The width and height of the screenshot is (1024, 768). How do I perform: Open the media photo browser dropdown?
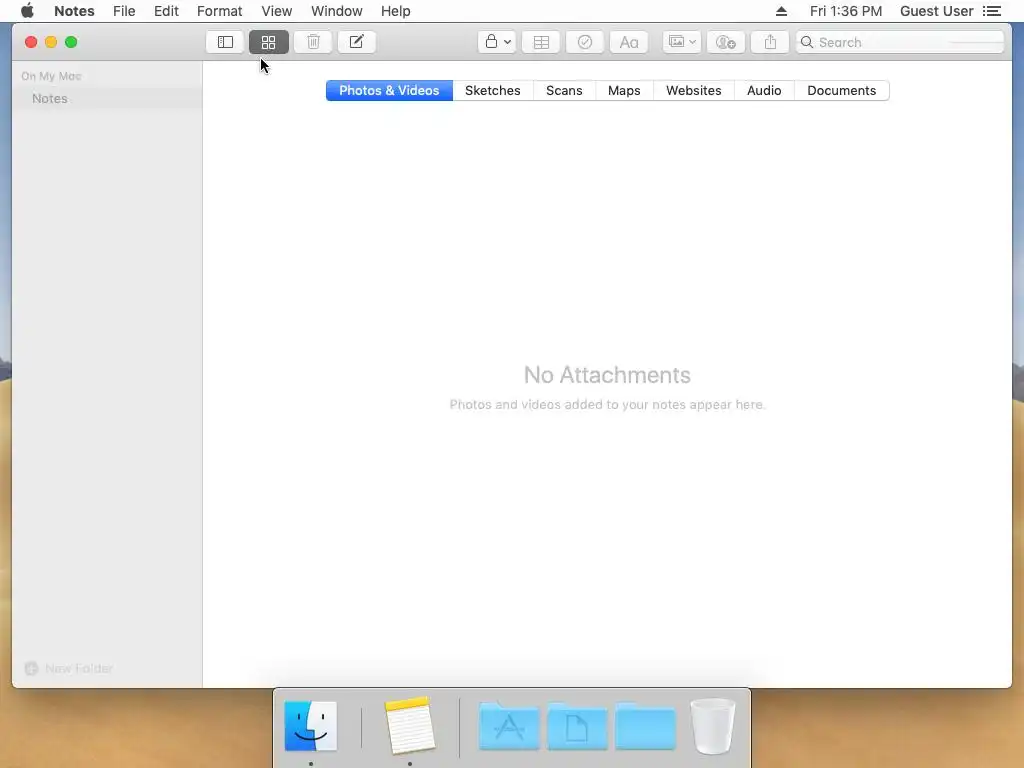(682, 42)
